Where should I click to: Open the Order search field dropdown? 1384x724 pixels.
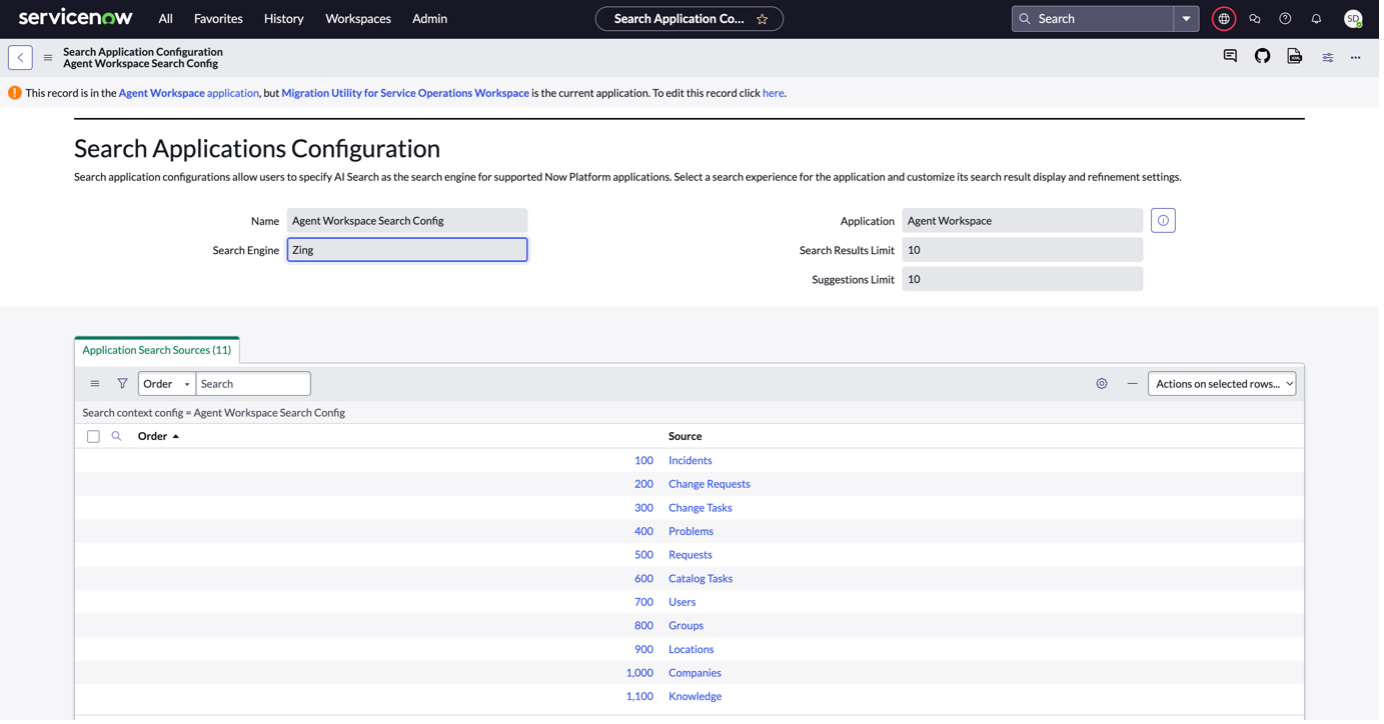(167, 385)
